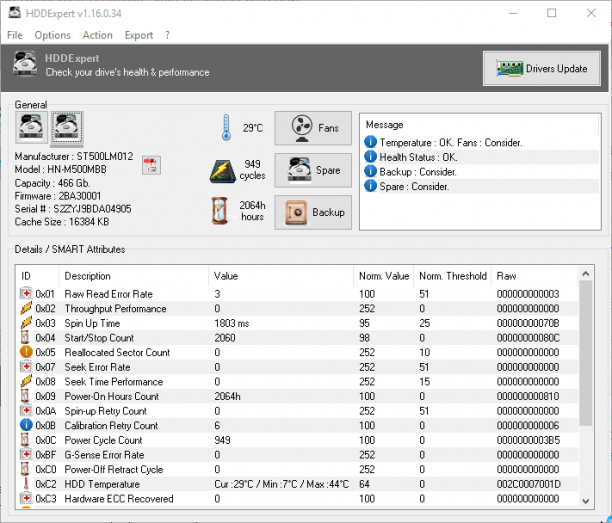Open the PDF datasheet icon beside the model

point(151,165)
